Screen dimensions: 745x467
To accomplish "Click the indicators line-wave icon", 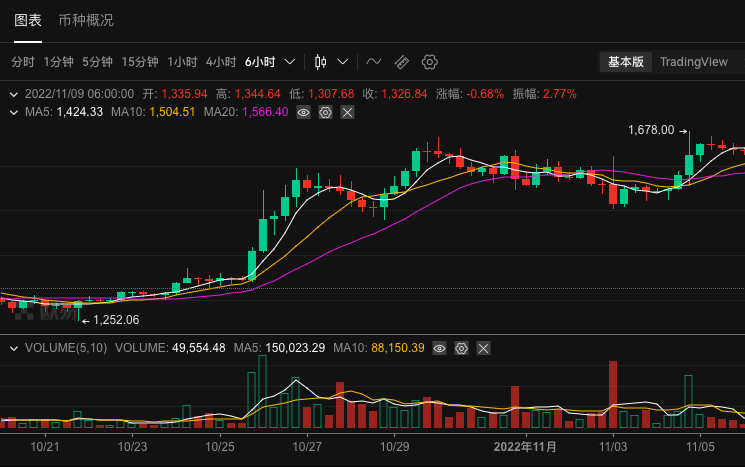I will point(373,62).
